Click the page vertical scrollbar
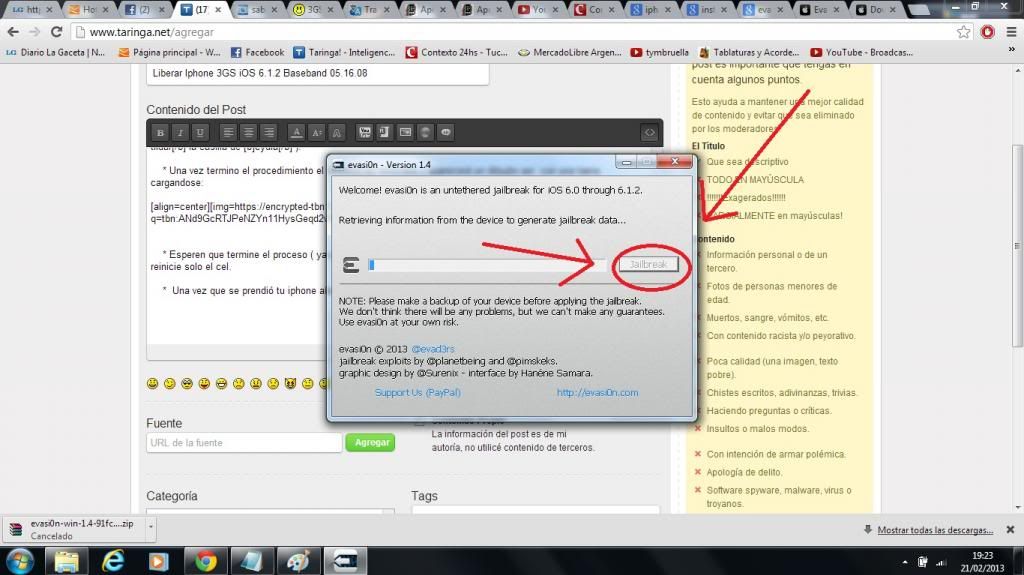This screenshot has width=1024, height=575. [x=1017, y=245]
